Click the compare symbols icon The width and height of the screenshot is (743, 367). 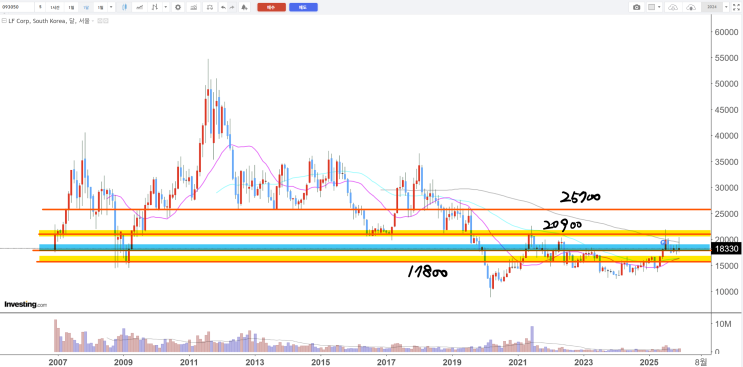coord(154,7)
